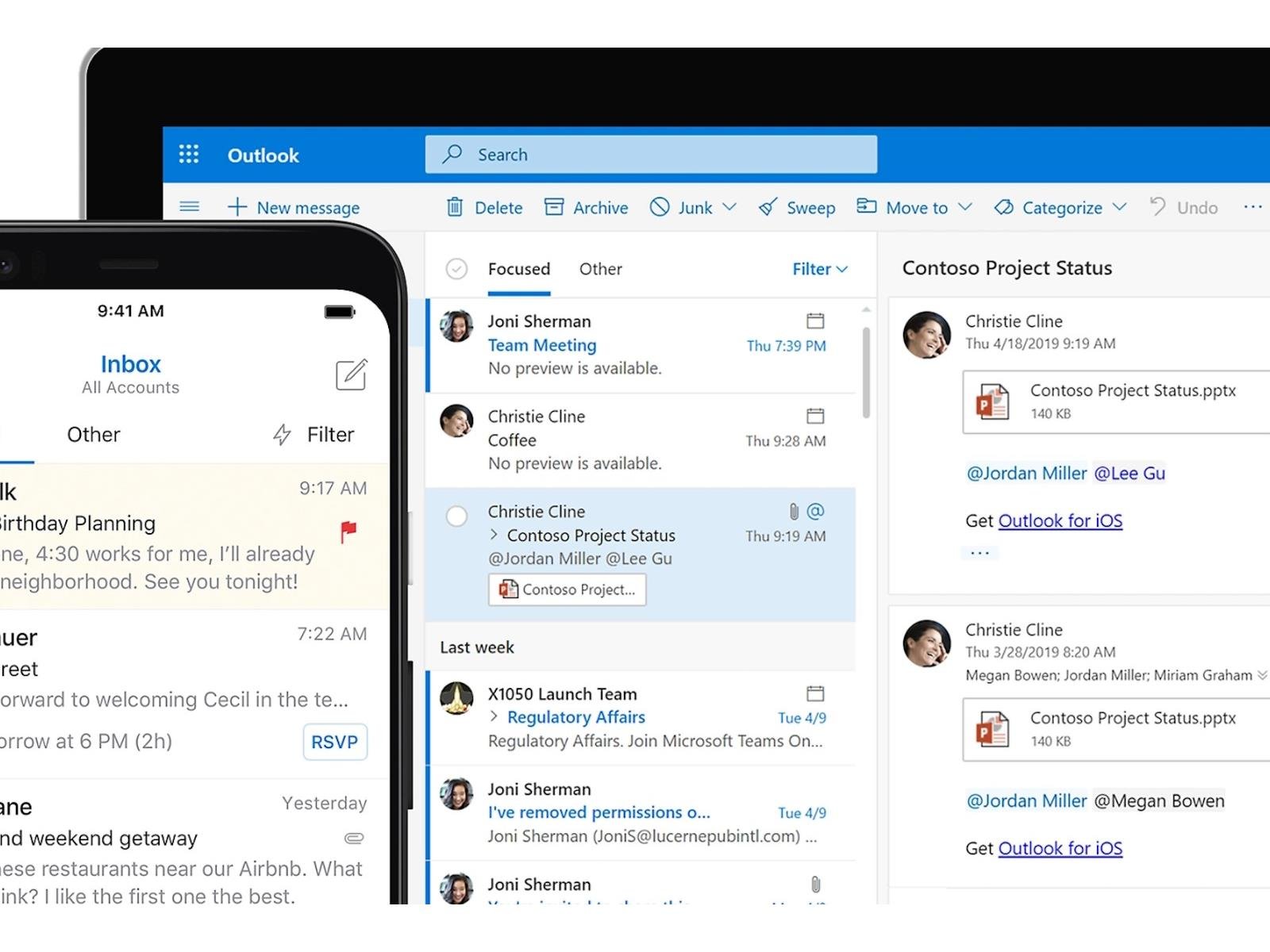Click Outlook brand label in header

coord(263,155)
